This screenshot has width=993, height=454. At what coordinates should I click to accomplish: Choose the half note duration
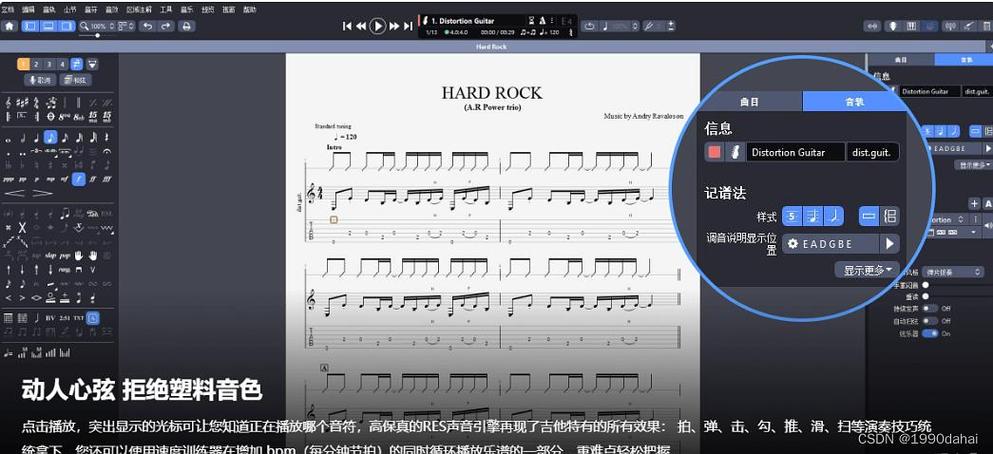[x=22, y=137]
